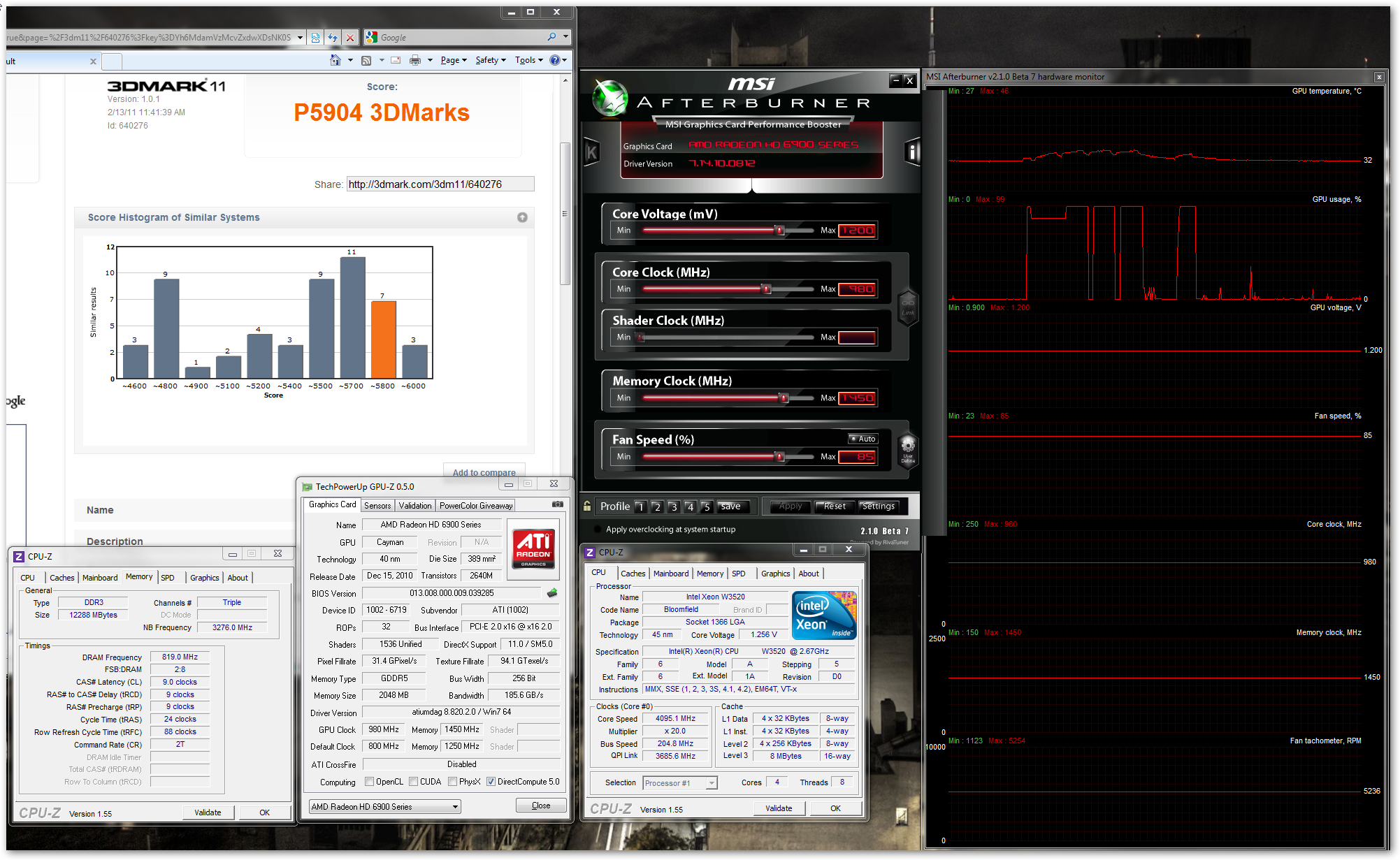Click the ATI Radeon logo in GPU-Z

533,548
